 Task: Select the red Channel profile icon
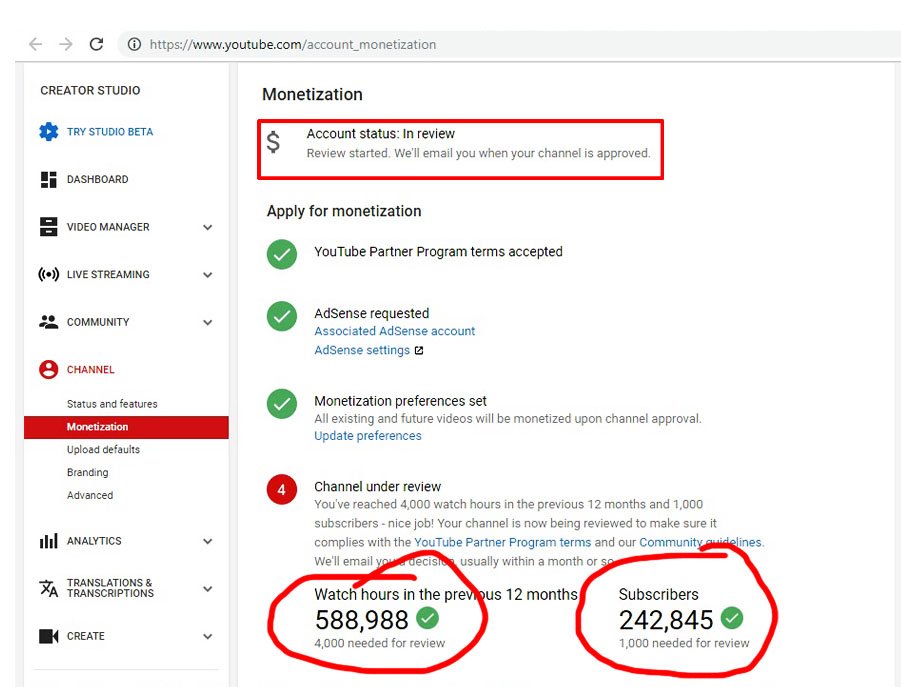click(48, 369)
